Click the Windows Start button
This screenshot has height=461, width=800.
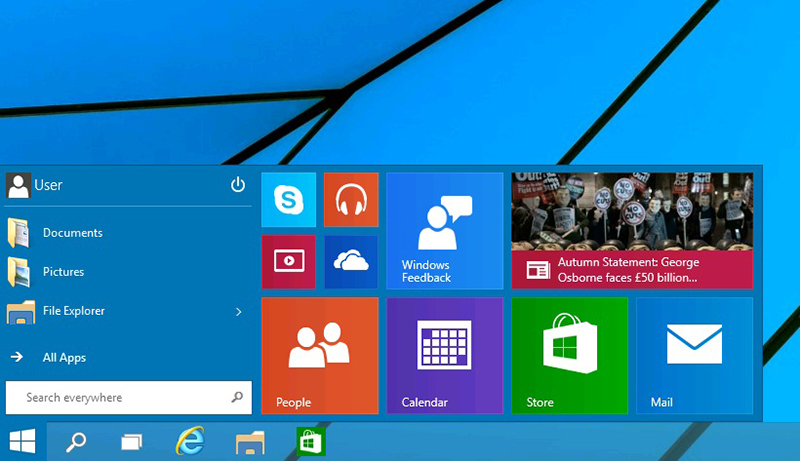tap(23, 442)
